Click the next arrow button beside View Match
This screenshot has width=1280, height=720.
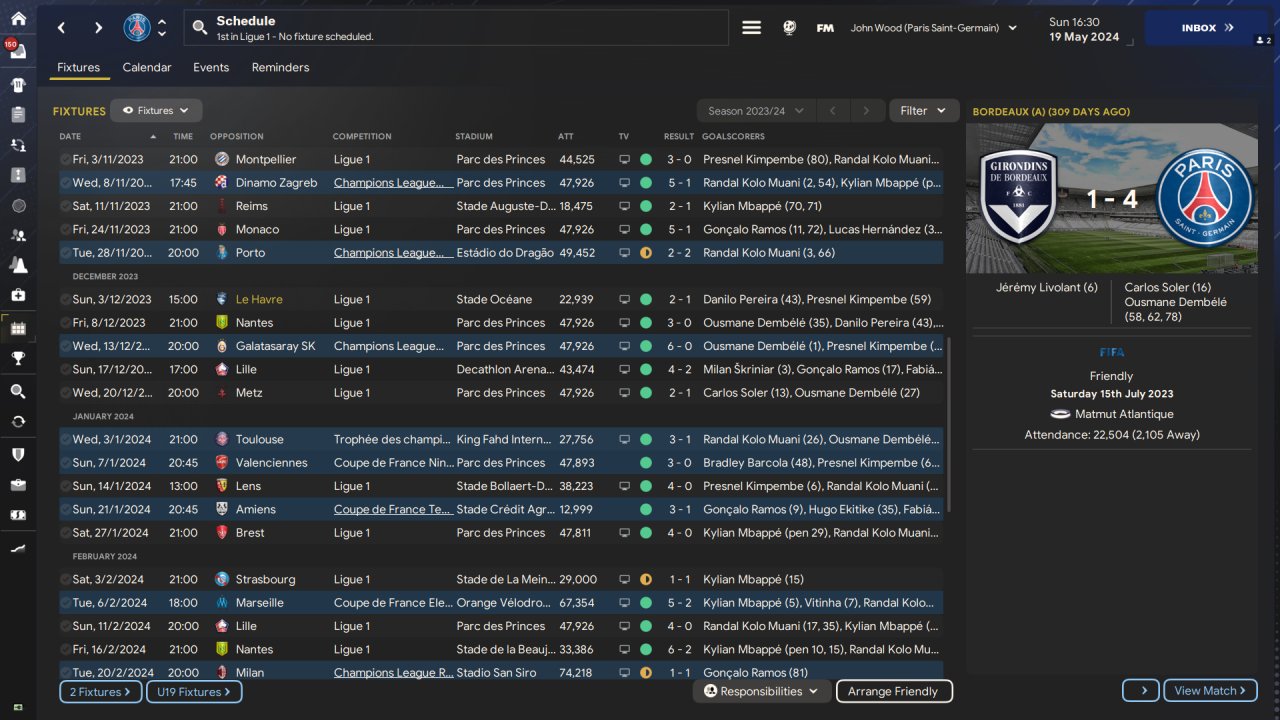pyautogui.click(x=1141, y=690)
